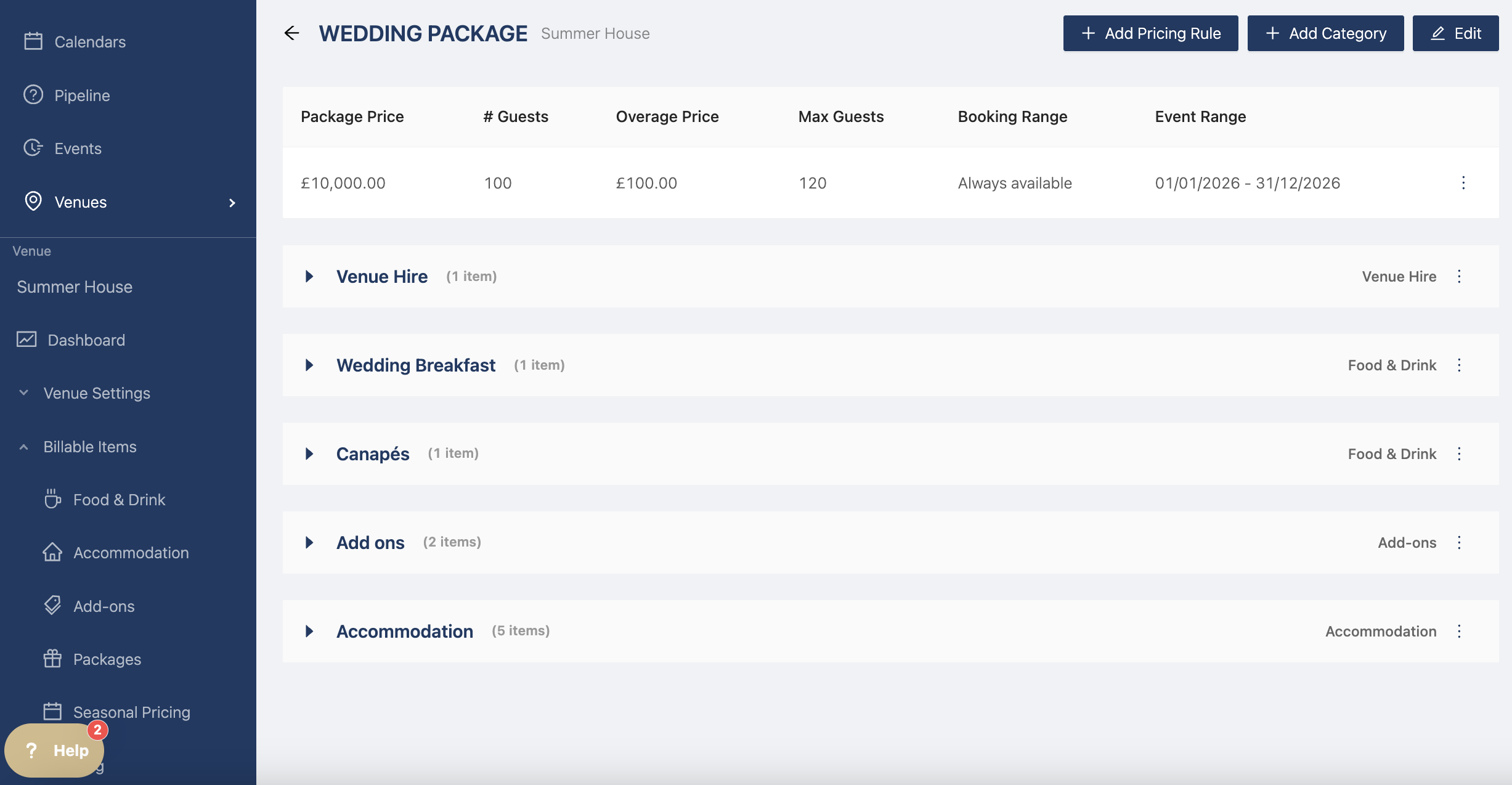Click the Add Category button
Screen dimensions: 1512x785
[1325, 33]
